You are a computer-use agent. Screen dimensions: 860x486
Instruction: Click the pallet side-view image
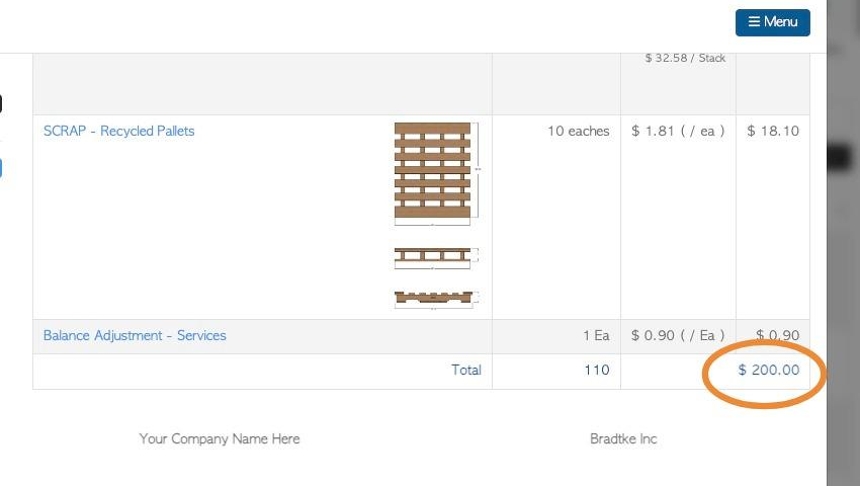point(437,258)
